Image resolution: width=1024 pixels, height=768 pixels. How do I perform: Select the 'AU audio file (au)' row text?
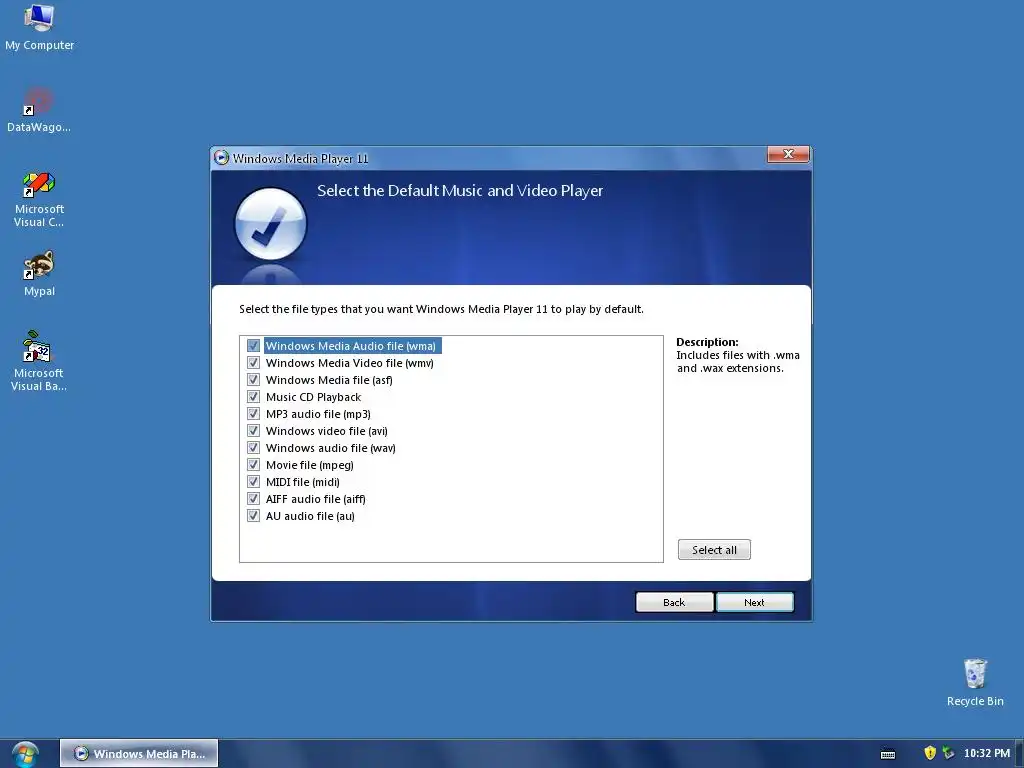click(310, 516)
